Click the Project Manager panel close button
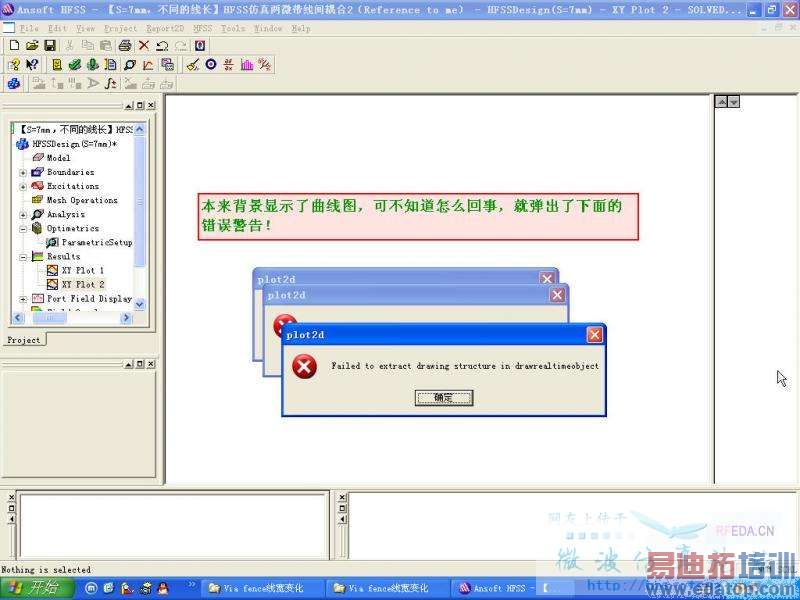The width and height of the screenshot is (800, 600). [x=151, y=106]
